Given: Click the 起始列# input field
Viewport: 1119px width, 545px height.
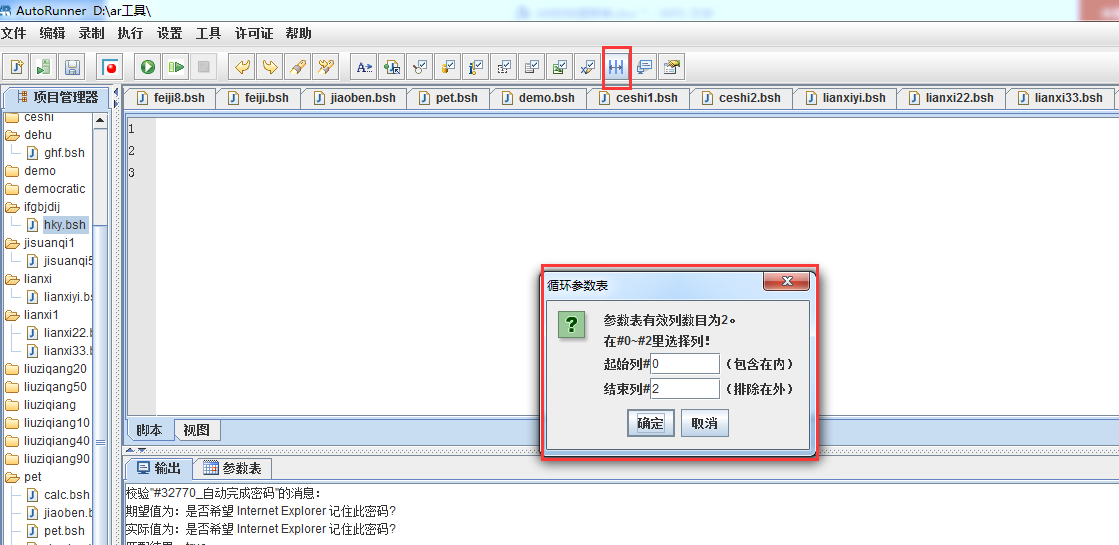Looking at the screenshot, I should coord(685,364).
